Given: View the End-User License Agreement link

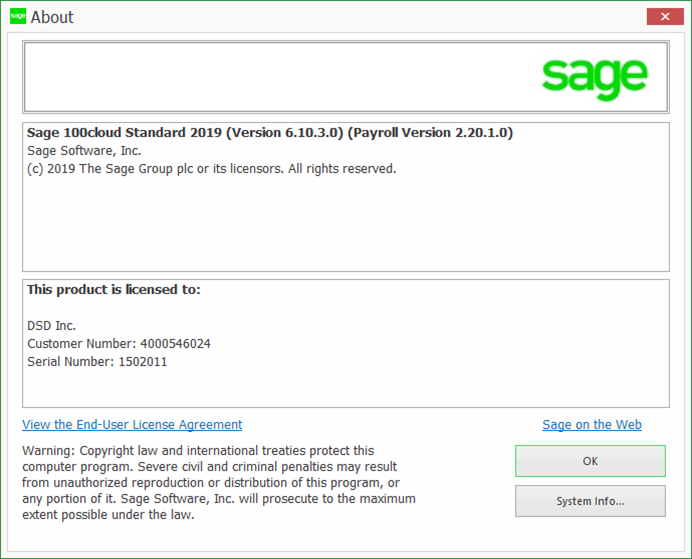Looking at the screenshot, I should 132,424.
